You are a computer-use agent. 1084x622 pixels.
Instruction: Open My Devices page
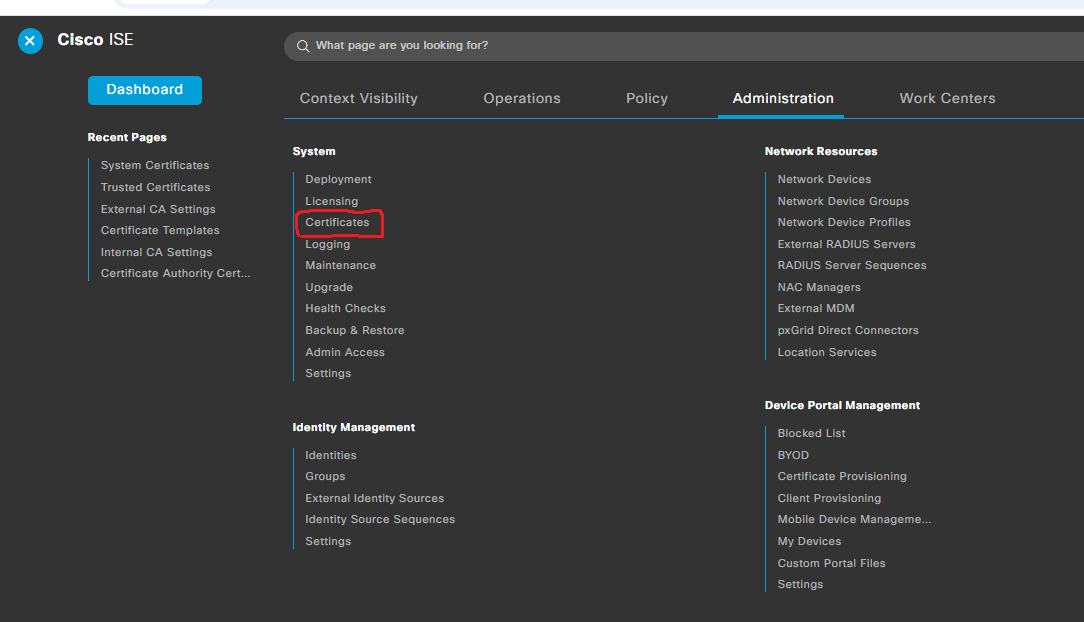(x=810, y=541)
